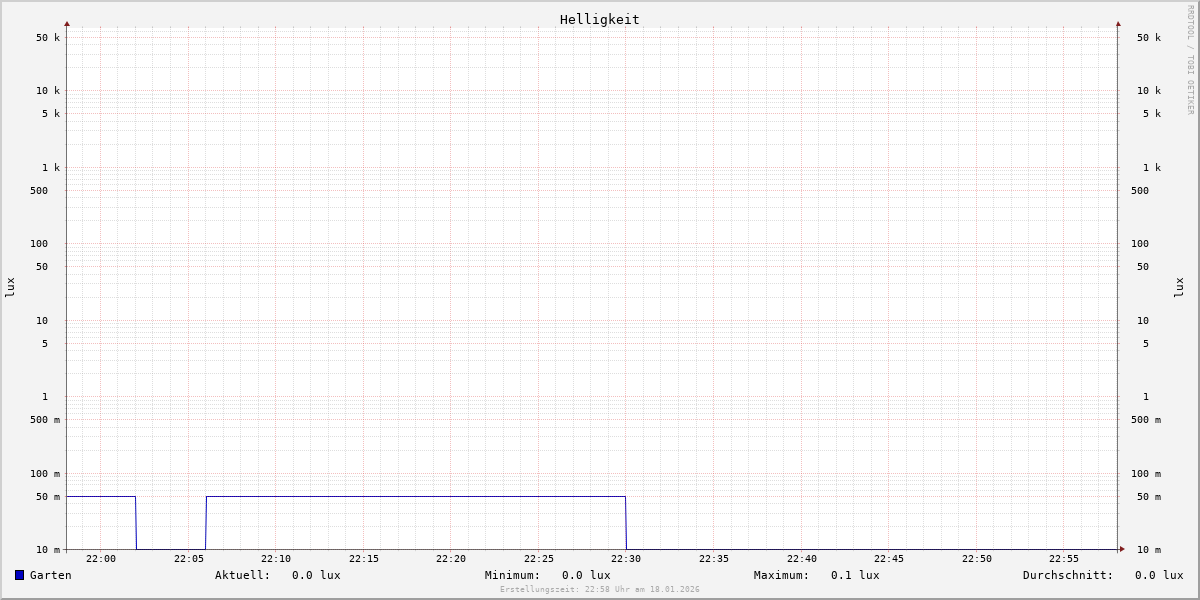Click the "10 m" label on the right axis
Image resolution: width=1200 pixels, height=600 pixels.
(x=1149, y=550)
